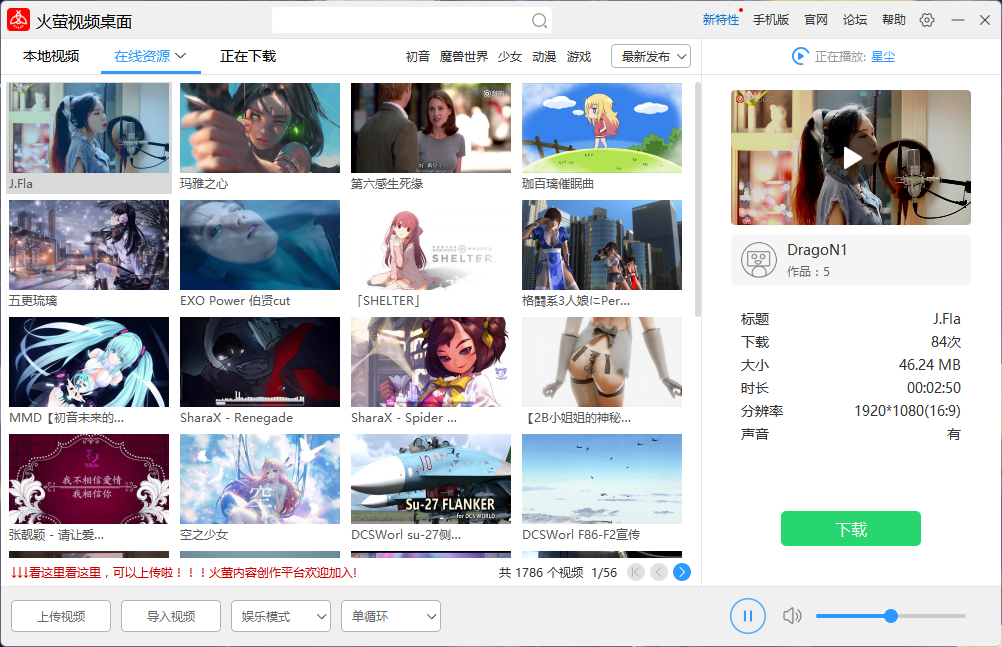Screen dimensions: 1002x647
Task: Click the previous page arrow icon
Action: 657,571
